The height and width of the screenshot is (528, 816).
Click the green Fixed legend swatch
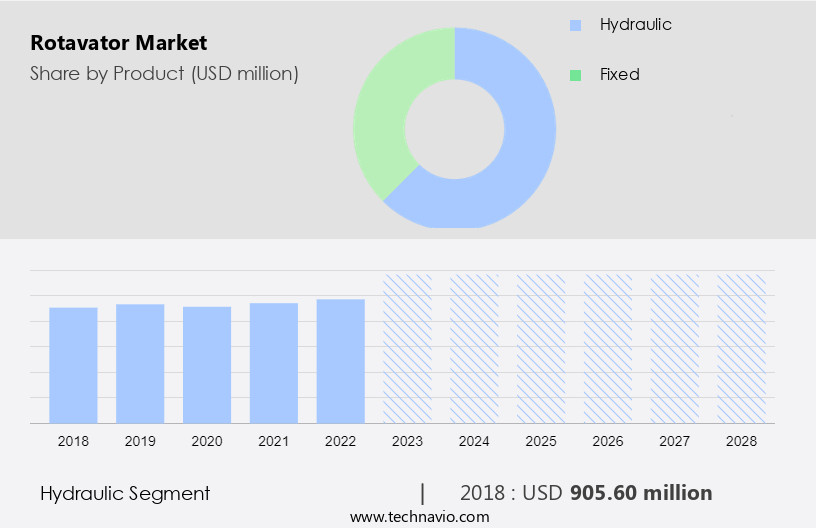coord(574,75)
